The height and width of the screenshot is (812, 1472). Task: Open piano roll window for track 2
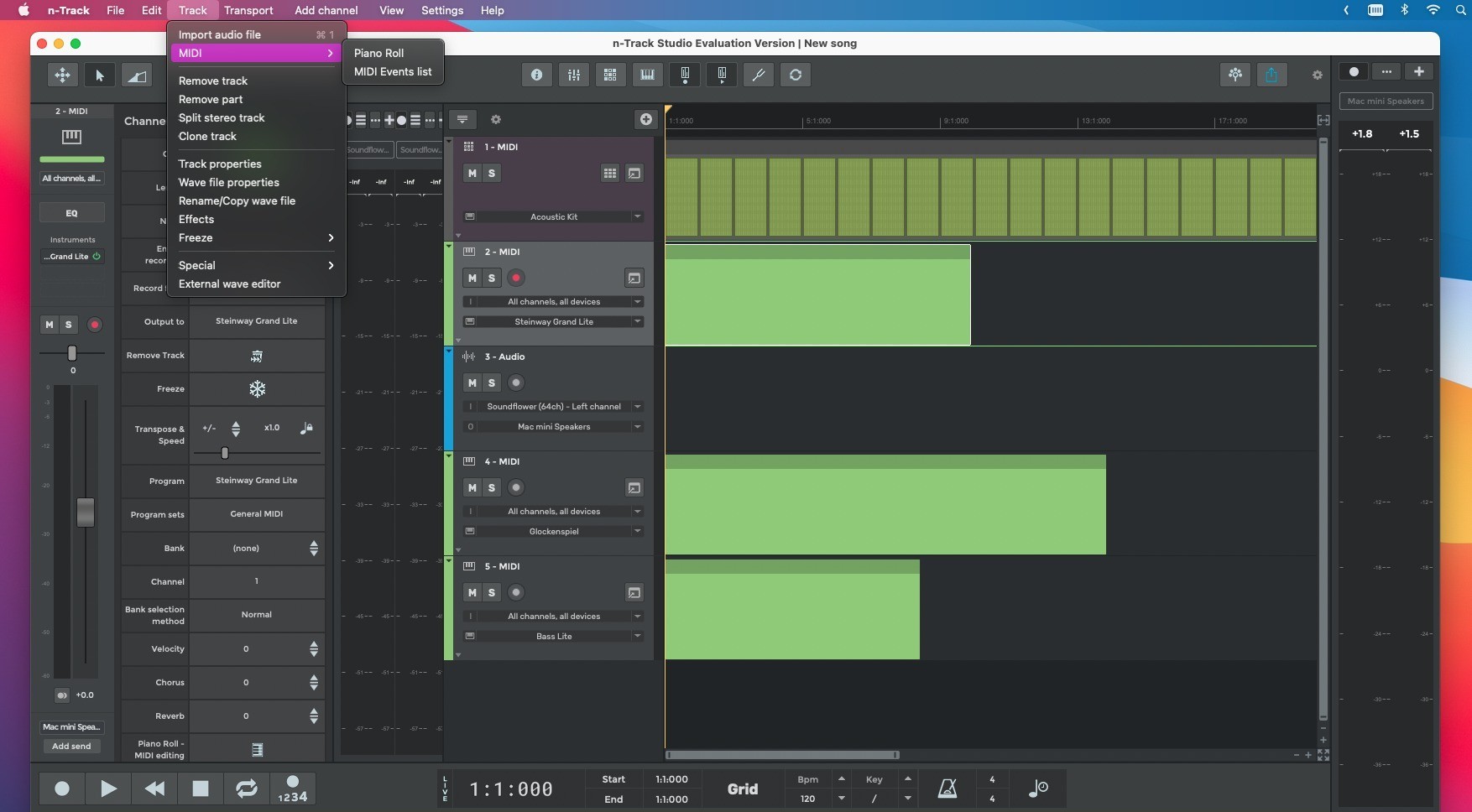[634, 278]
